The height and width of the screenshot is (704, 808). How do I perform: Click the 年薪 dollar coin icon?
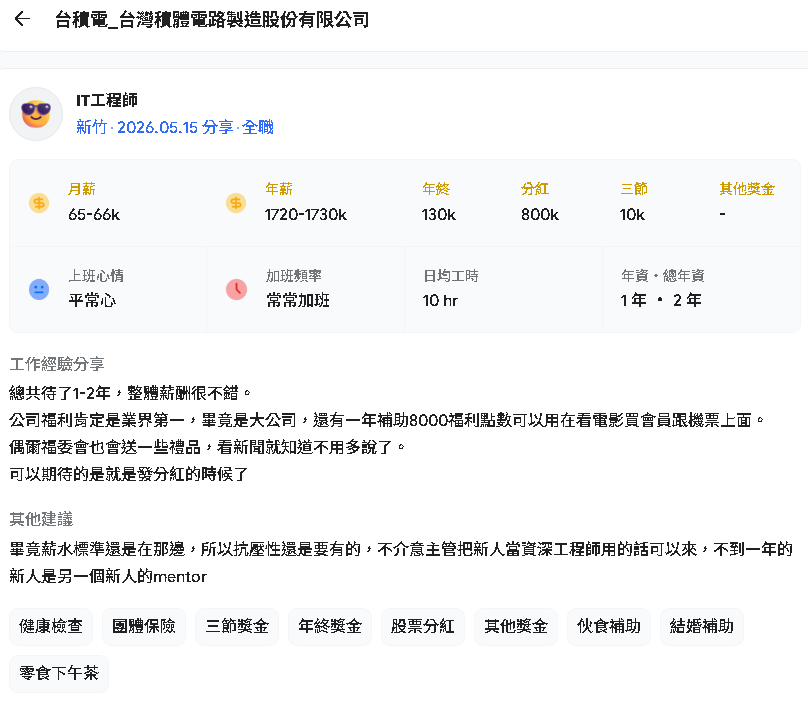point(236,203)
